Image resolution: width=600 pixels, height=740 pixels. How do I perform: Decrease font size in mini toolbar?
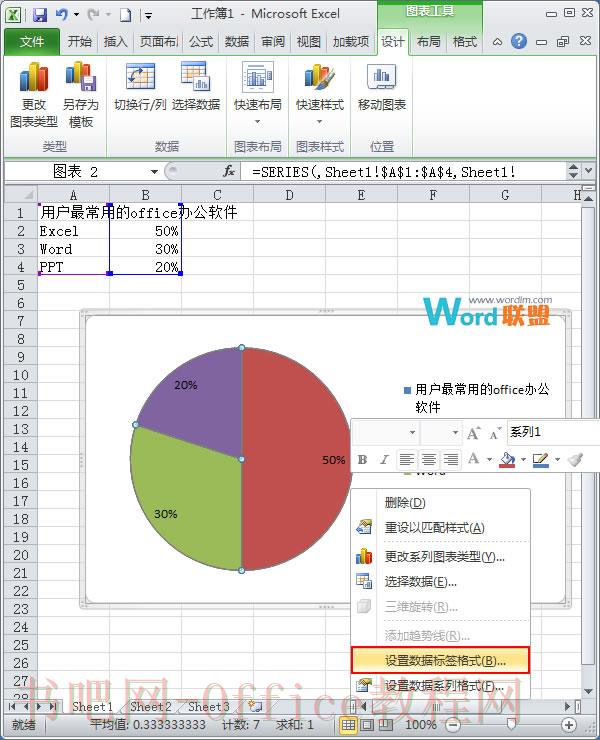coord(495,433)
